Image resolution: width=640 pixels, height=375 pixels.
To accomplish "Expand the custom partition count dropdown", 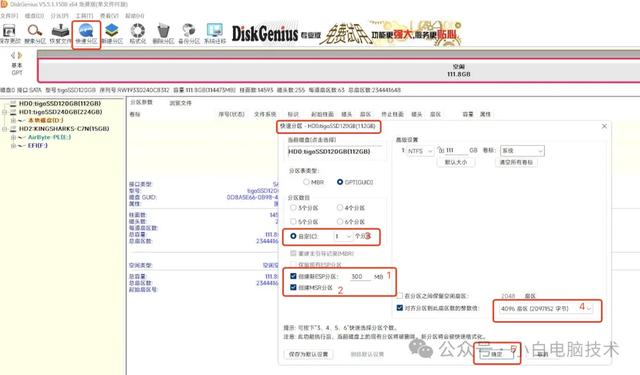I will [x=343, y=236].
